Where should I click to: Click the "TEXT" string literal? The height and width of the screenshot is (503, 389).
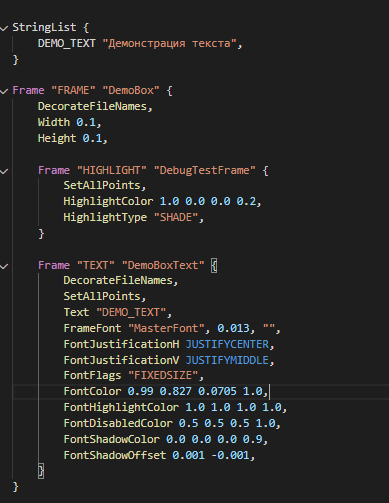(x=96, y=265)
